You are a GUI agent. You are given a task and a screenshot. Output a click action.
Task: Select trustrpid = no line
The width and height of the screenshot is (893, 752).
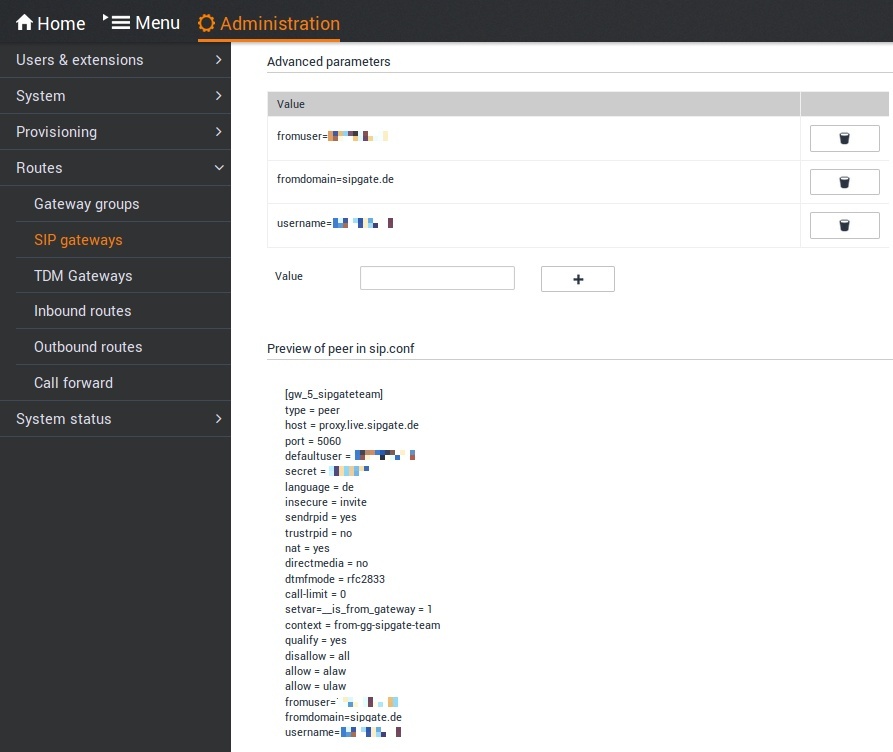point(318,533)
